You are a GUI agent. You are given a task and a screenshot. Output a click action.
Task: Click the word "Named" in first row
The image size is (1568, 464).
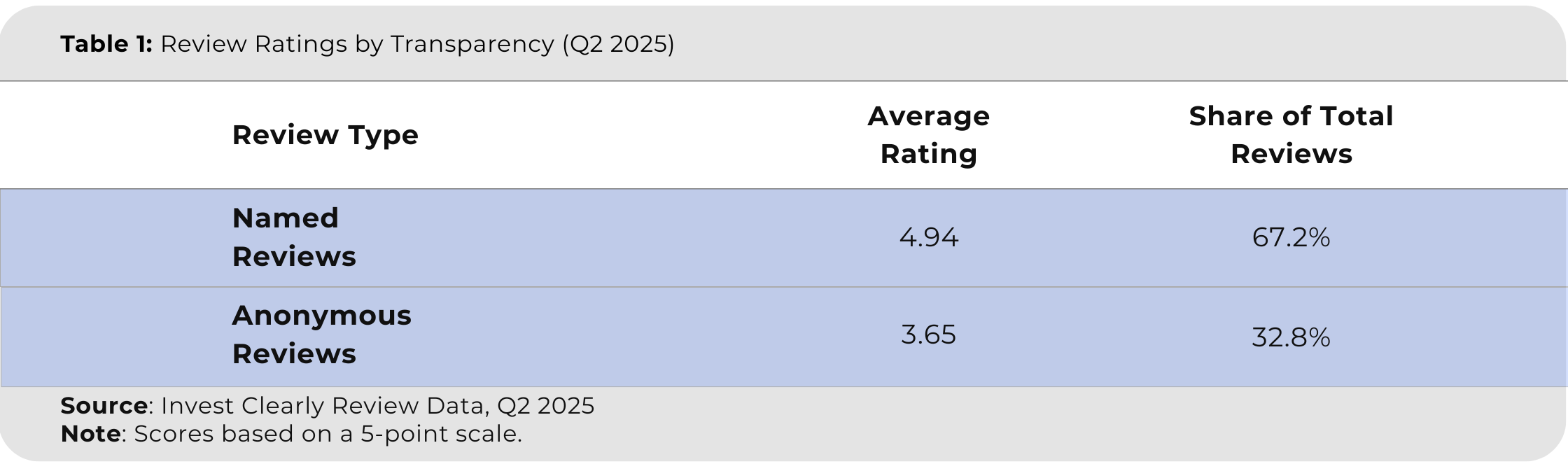tap(285, 218)
